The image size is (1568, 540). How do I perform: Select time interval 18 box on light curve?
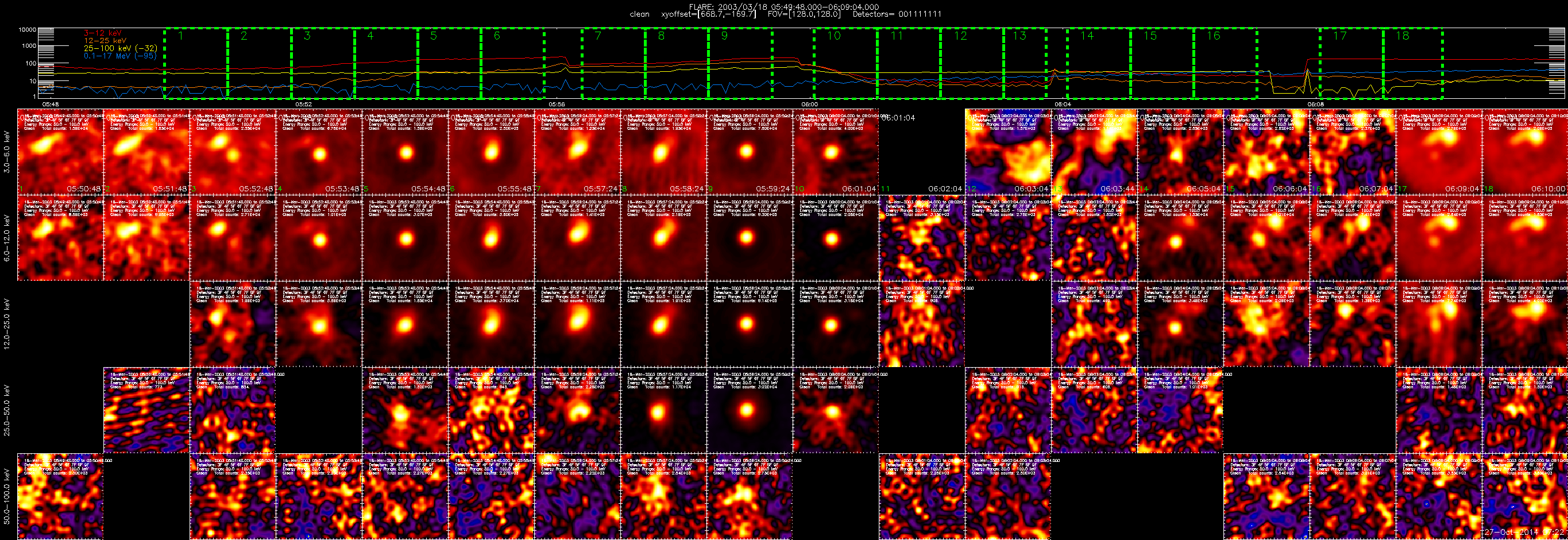coord(1413,63)
